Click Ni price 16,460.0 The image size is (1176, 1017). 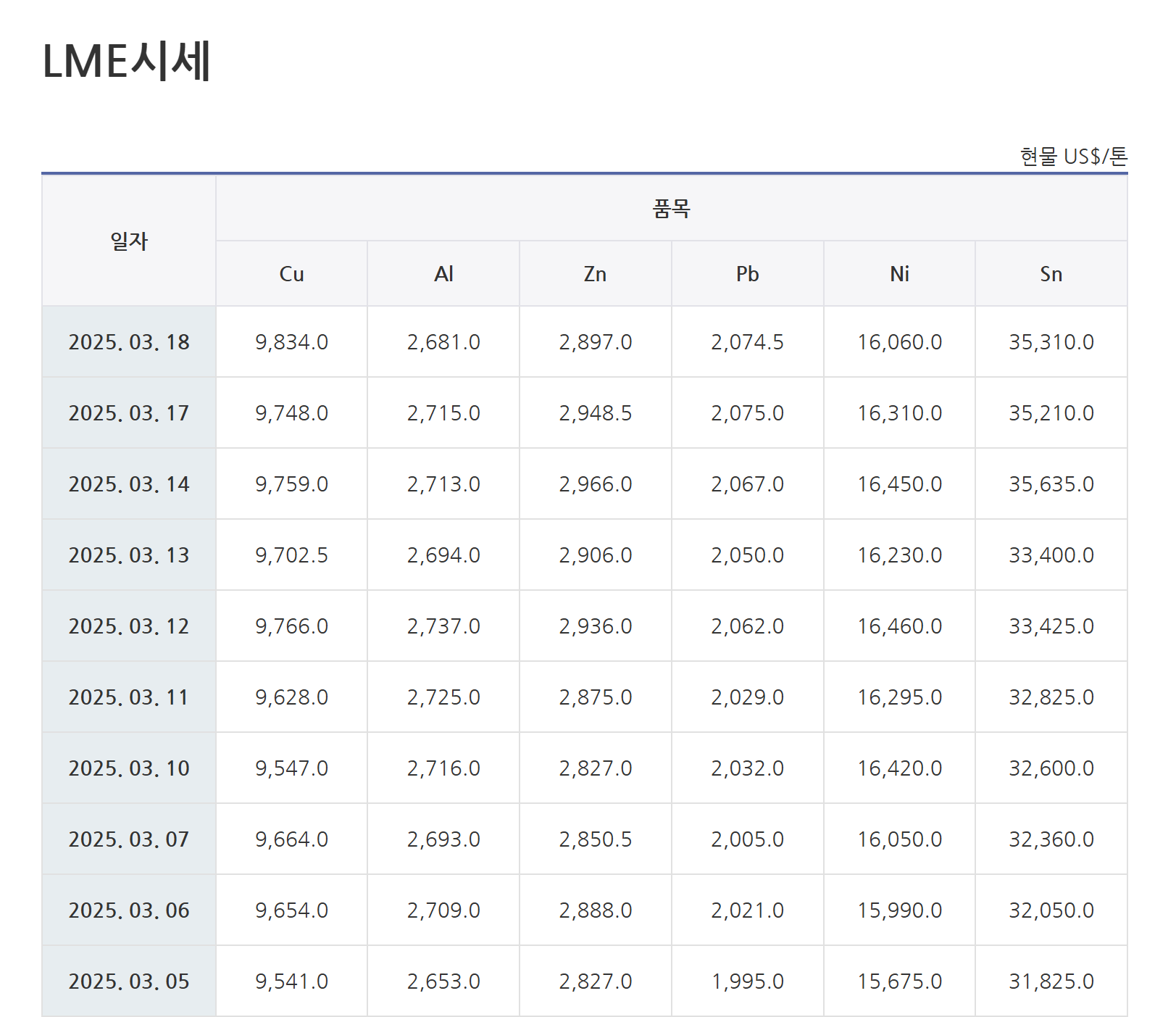click(899, 626)
